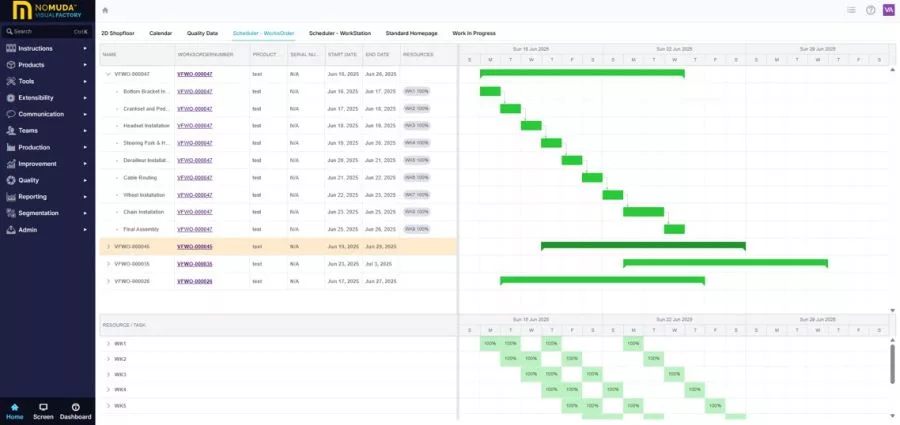
Task: Open the Communication sidebar menu icon
Action: [x=11, y=114]
